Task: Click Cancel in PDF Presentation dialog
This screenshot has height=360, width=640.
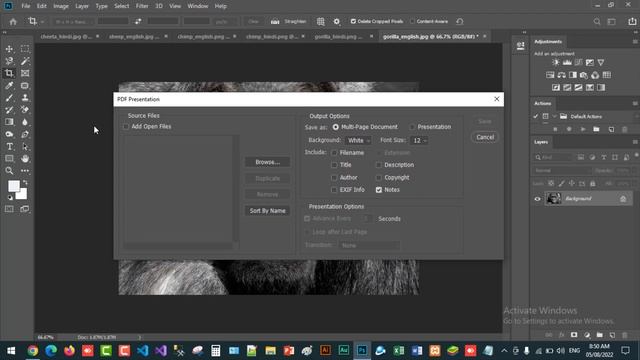Action: (485, 137)
